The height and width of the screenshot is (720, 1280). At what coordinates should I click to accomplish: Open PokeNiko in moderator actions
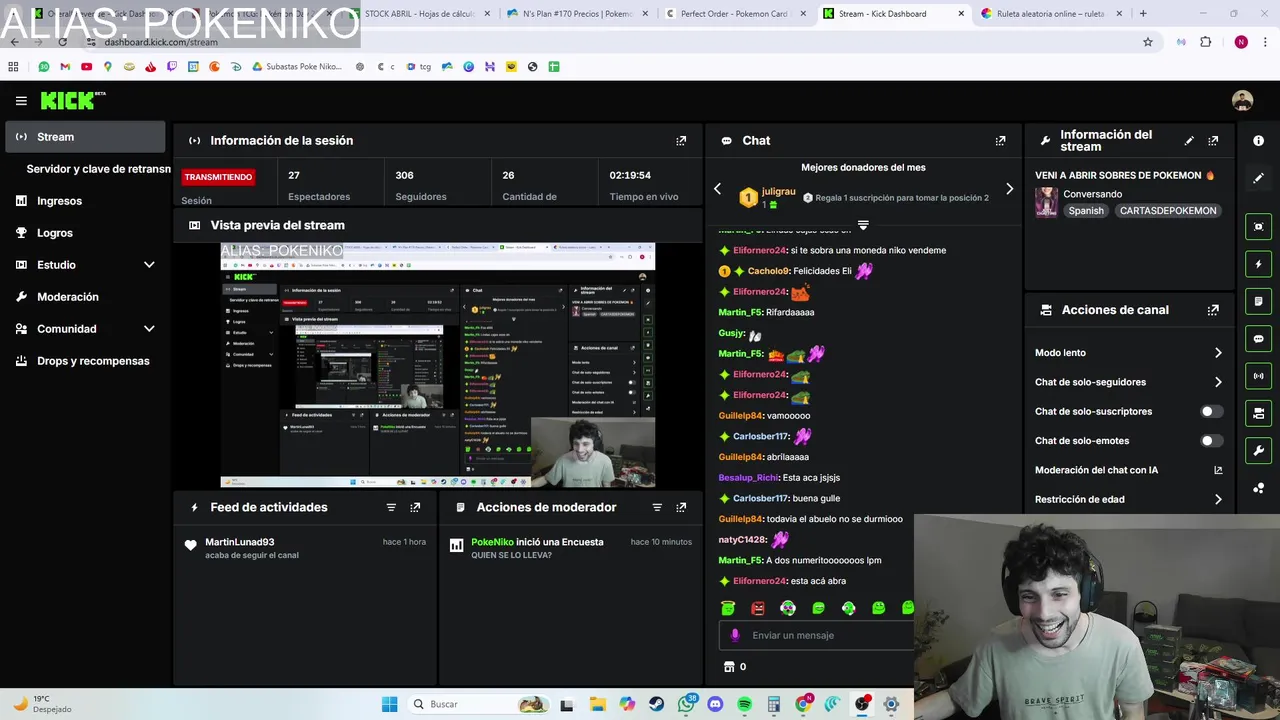click(x=492, y=542)
